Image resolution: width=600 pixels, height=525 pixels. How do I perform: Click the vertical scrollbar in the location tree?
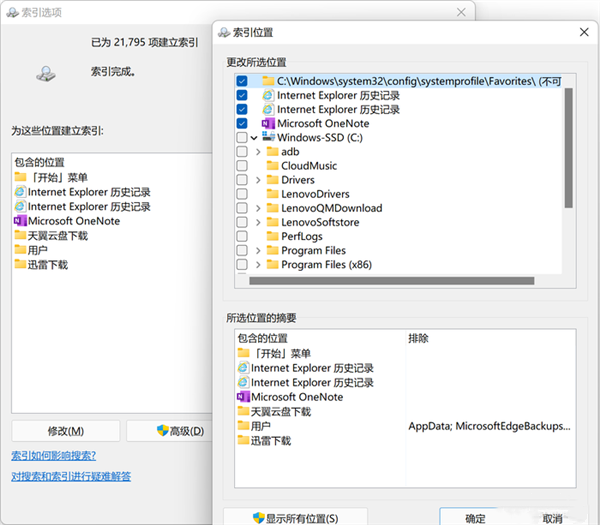568,150
